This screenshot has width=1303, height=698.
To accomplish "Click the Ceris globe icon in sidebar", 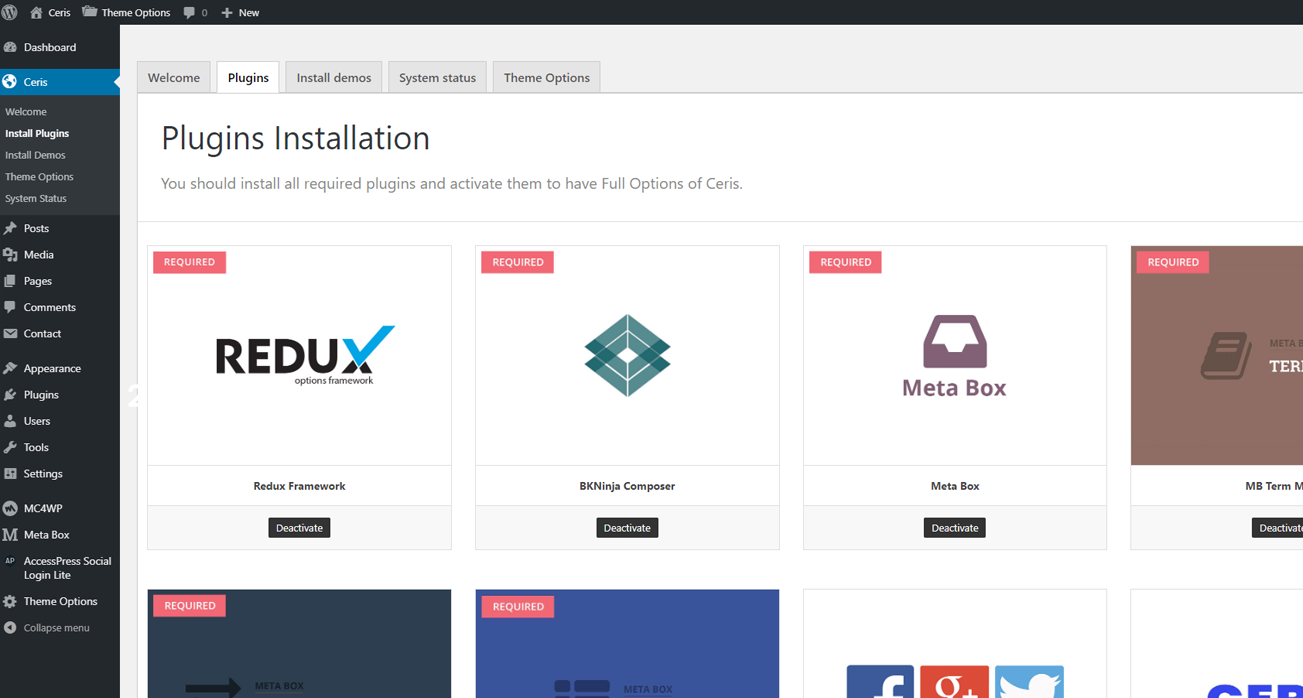I will pyautogui.click(x=10, y=82).
